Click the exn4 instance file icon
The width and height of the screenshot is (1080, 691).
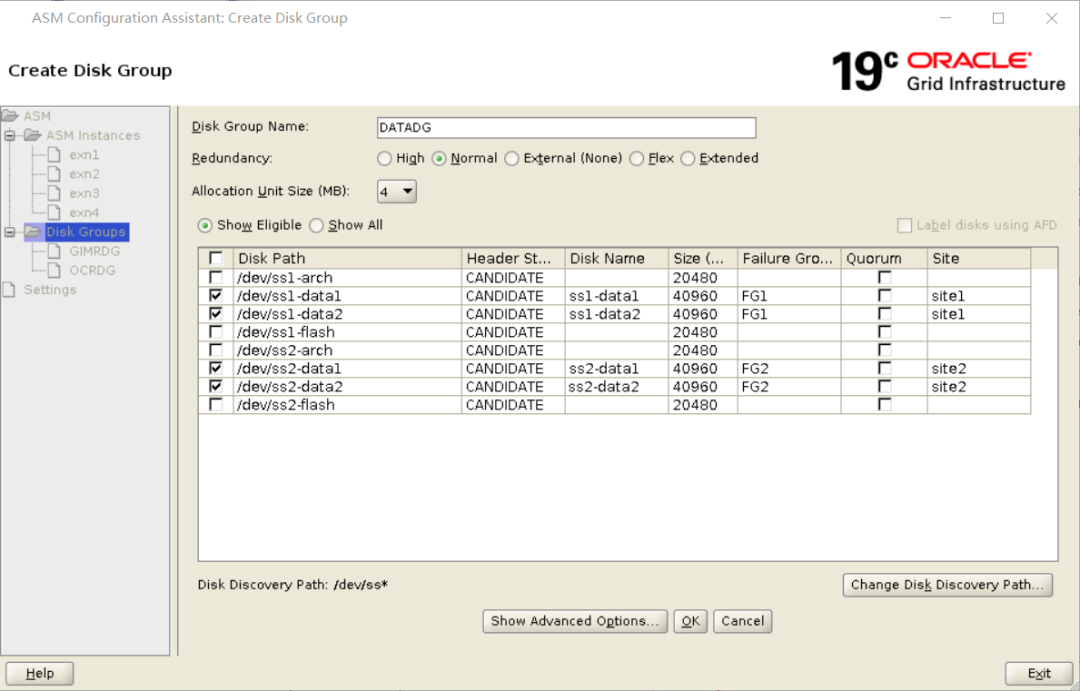54,212
